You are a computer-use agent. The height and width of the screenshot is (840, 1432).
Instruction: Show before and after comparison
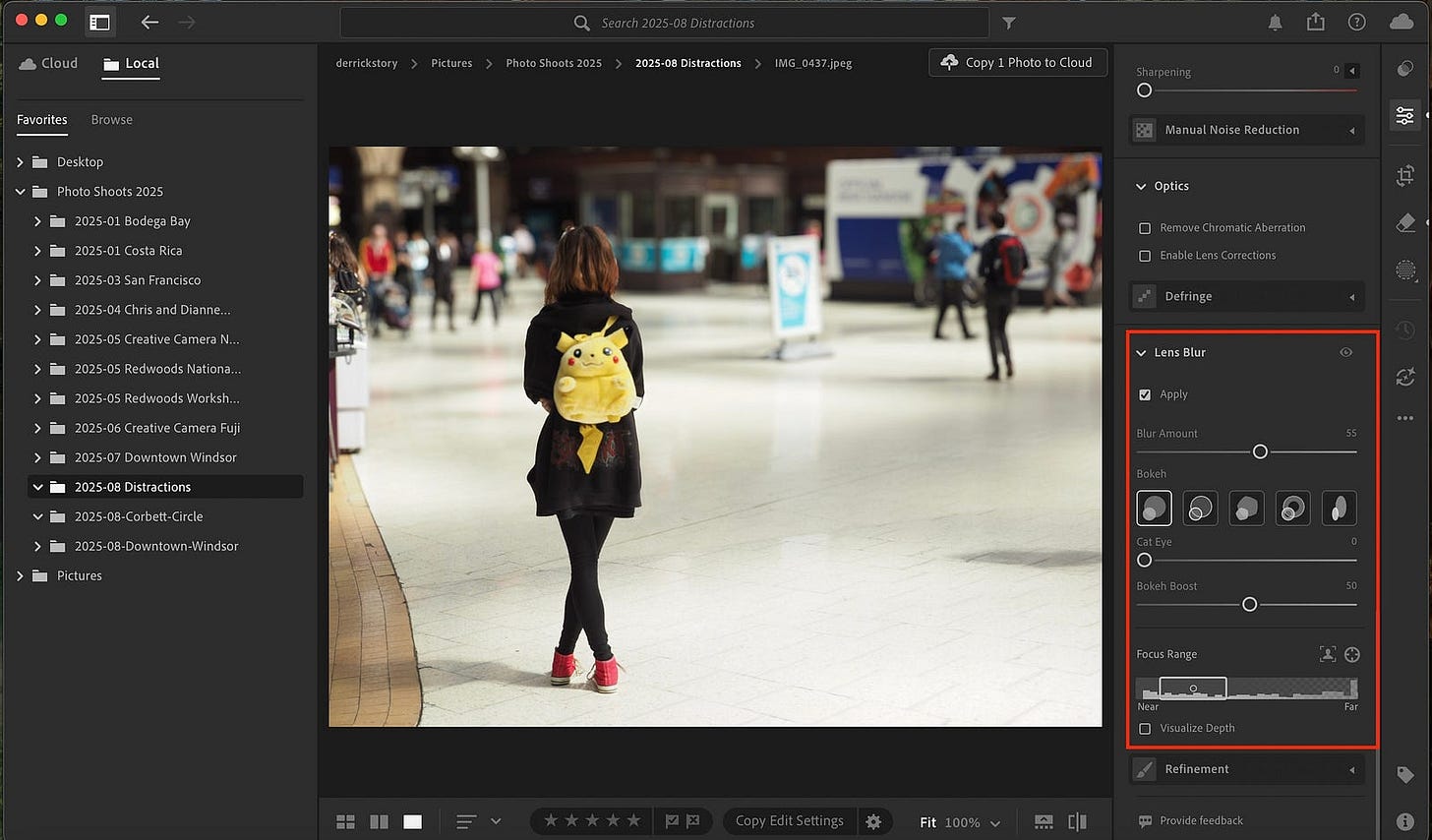click(1077, 821)
